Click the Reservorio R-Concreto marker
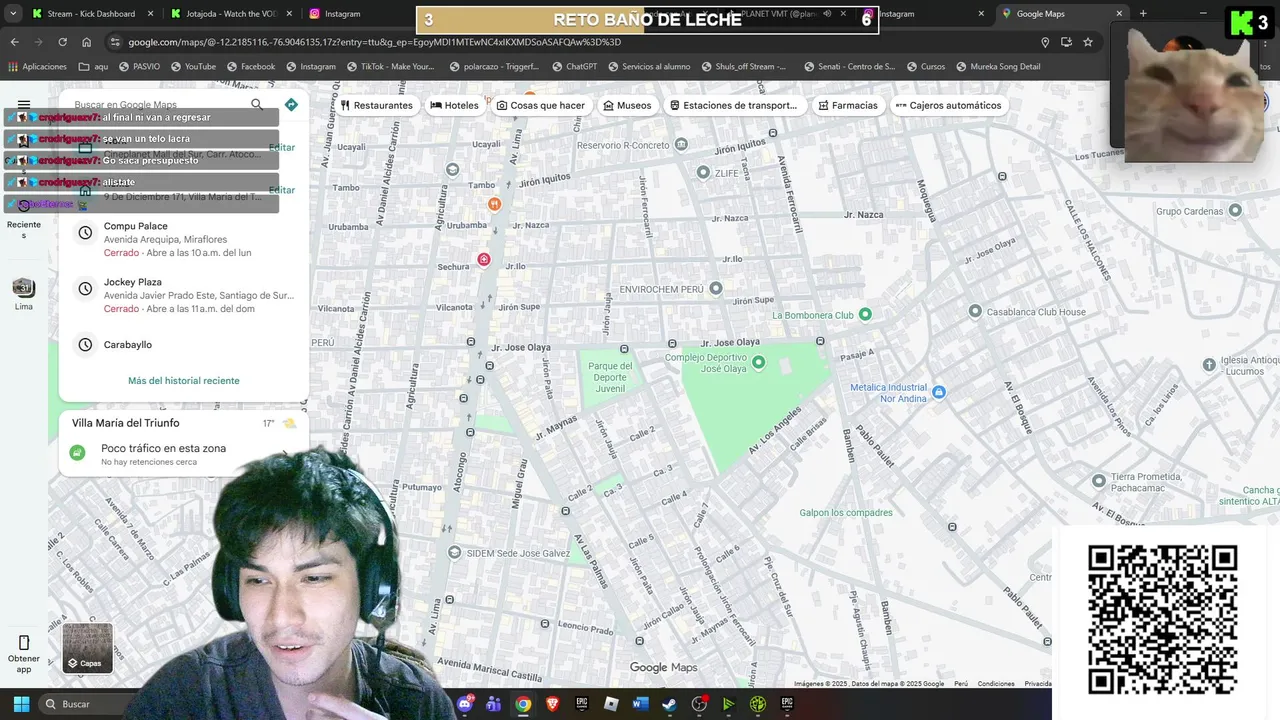The height and width of the screenshot is (720, 1280). point(681,144)
